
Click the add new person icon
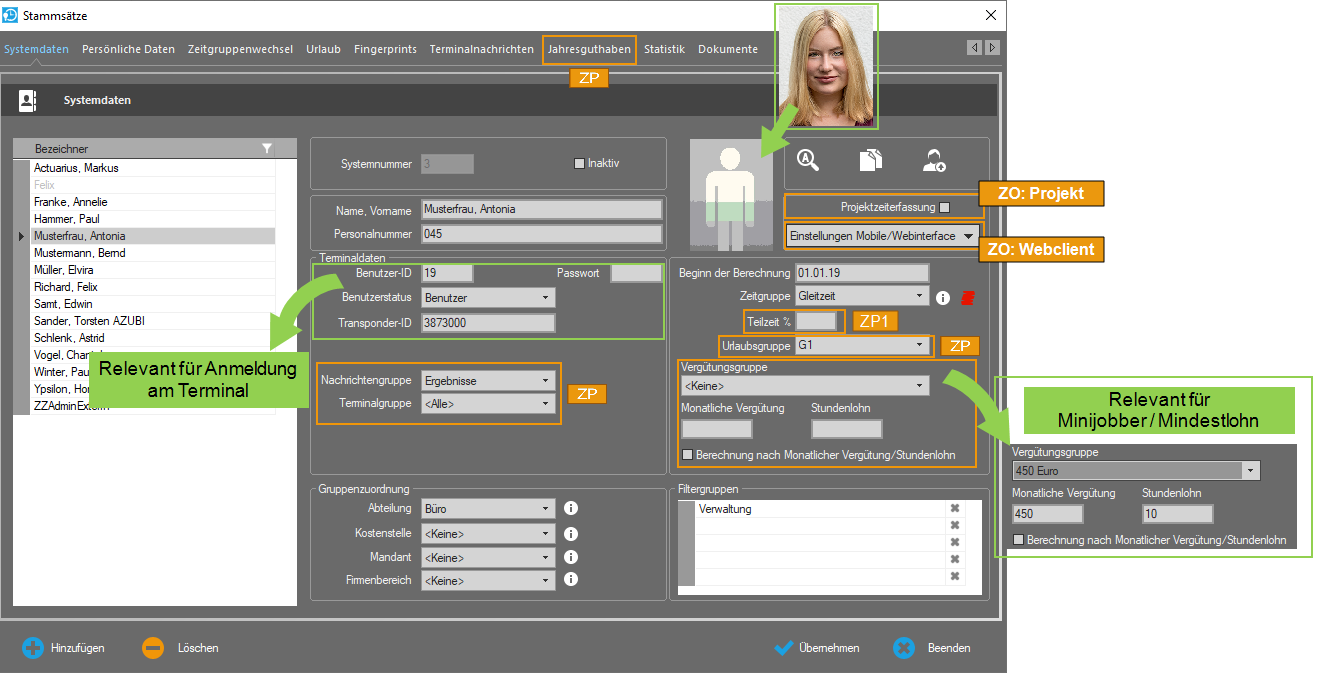(935, 160)
